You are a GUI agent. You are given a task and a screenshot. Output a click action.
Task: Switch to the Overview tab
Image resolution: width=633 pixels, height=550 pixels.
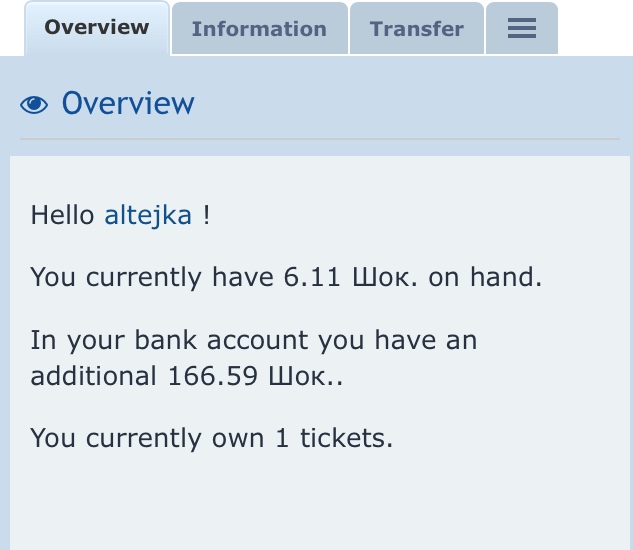click(96, 27)
